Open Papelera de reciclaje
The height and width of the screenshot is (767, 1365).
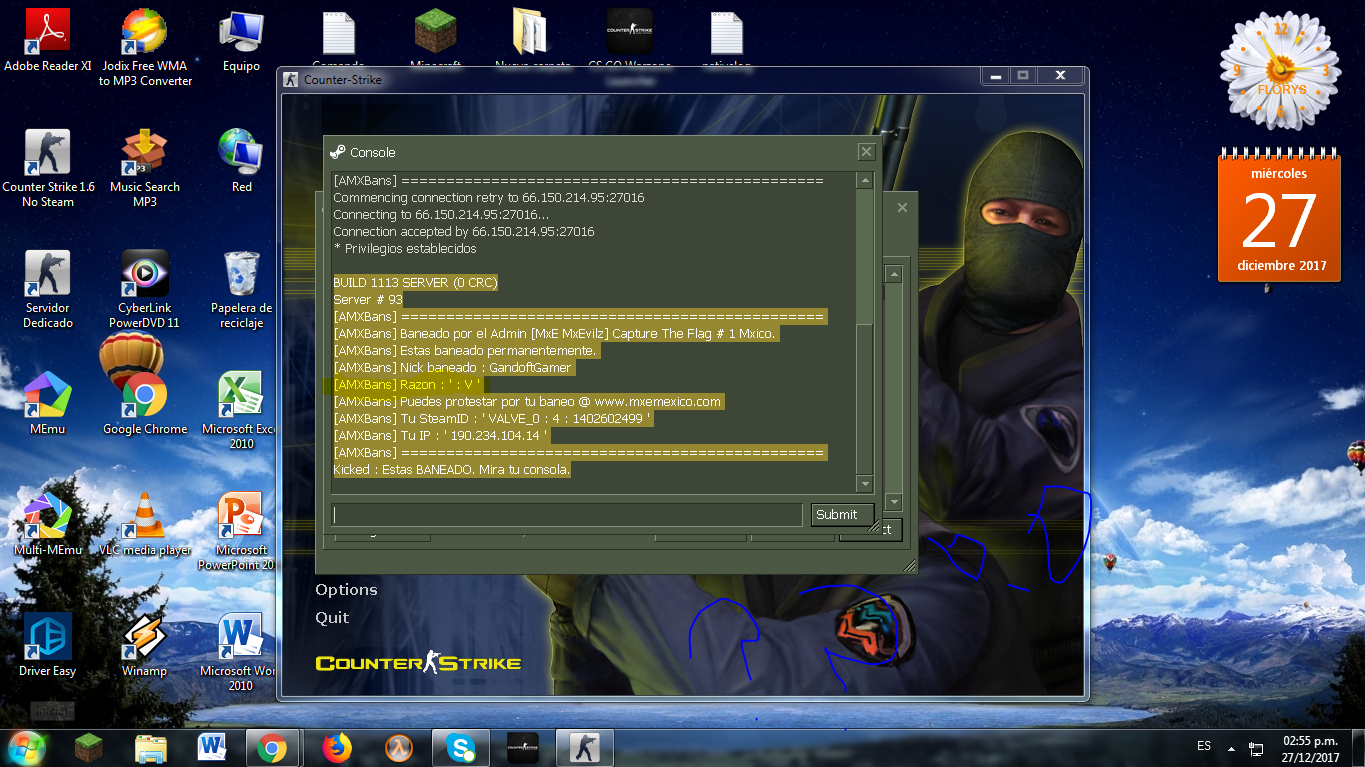click(241, 290)
